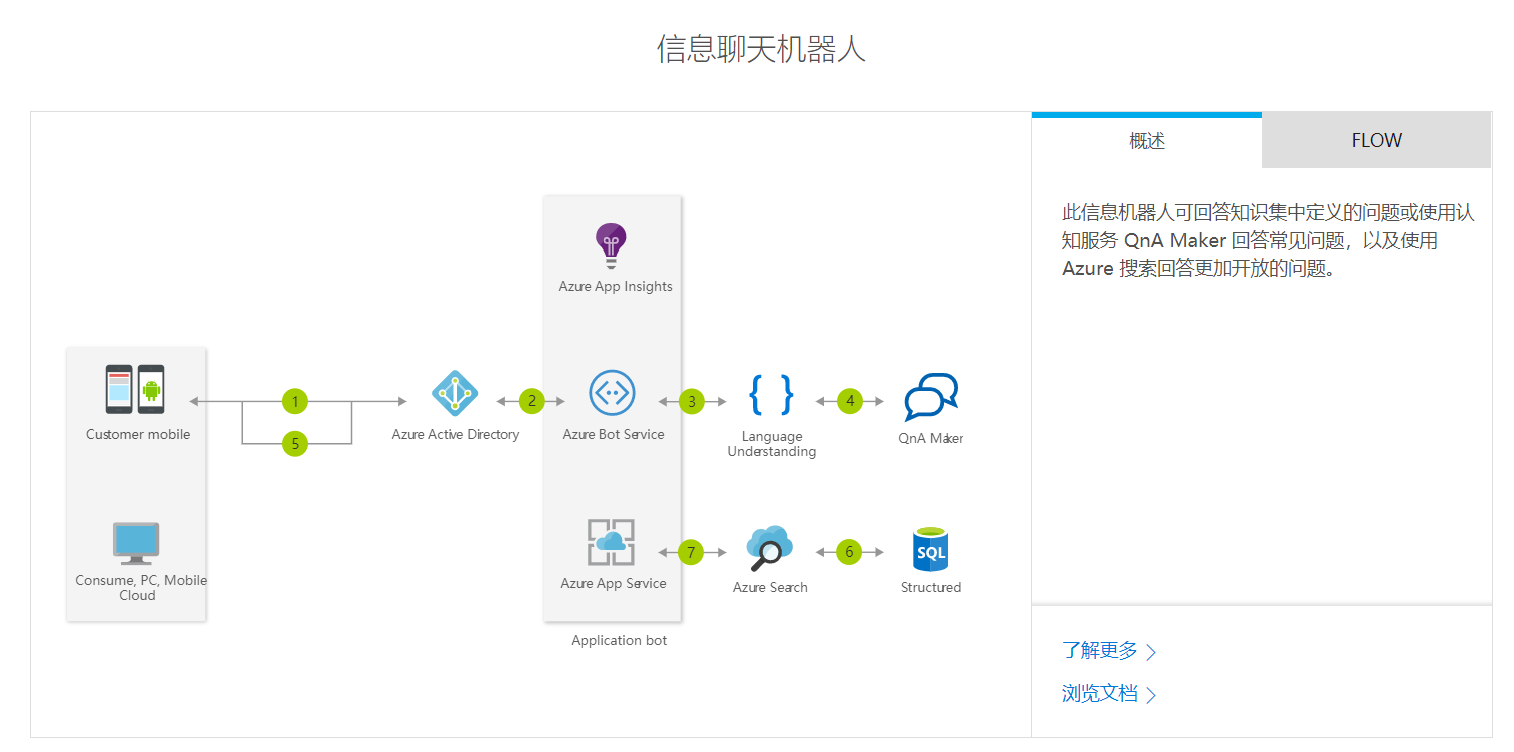This screenshot has height=752, width=1514.
Task: Click the Azure Search magnifier icon
Action: [x=770, y=545]
